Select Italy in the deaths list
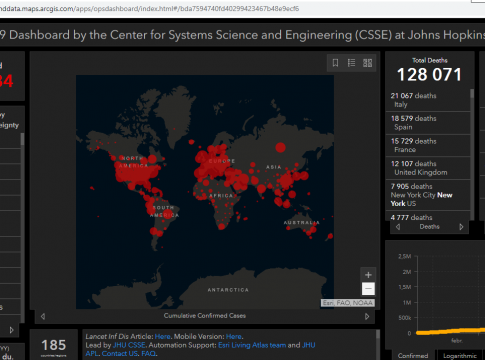Viewport: 485px width, 360px height. [428, 100]
